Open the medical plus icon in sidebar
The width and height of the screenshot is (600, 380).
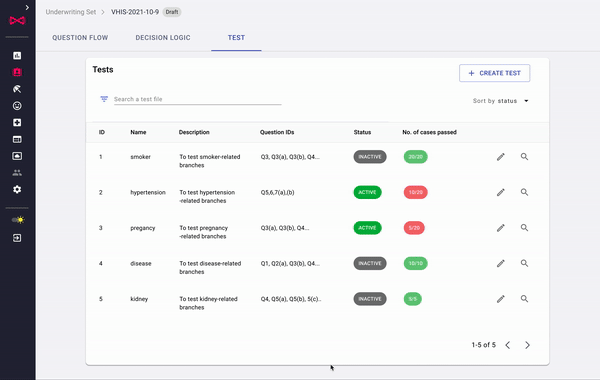click(x=17, y=122)
